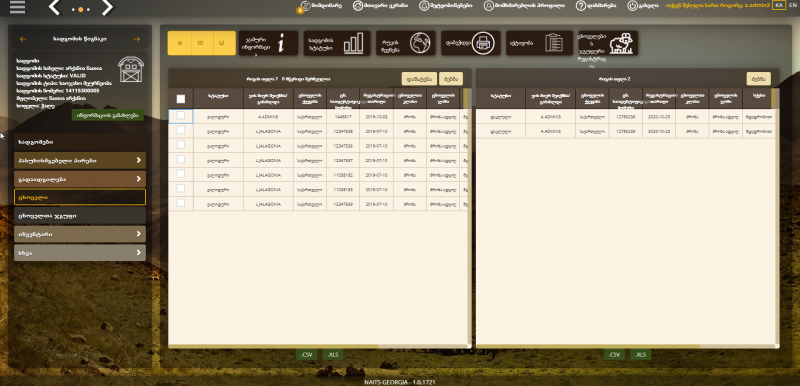The width and height of the screenshot is (800, 386).
Task: Check the row with ID 12347539
Action: pos(181,203)
